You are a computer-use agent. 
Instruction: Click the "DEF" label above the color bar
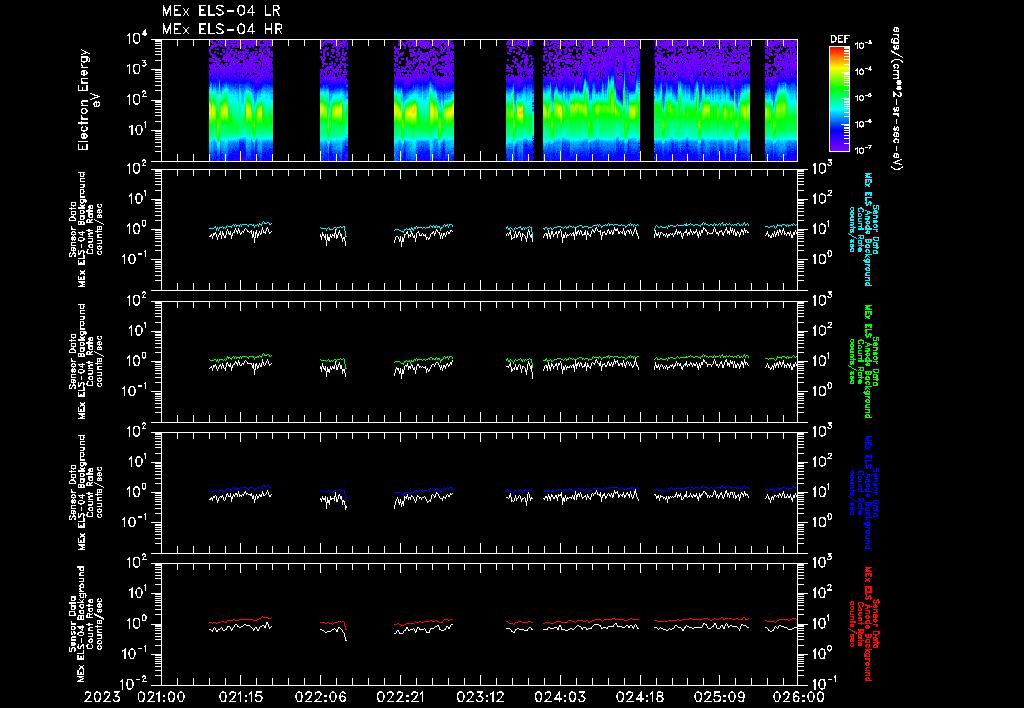[x=839, y=39]
